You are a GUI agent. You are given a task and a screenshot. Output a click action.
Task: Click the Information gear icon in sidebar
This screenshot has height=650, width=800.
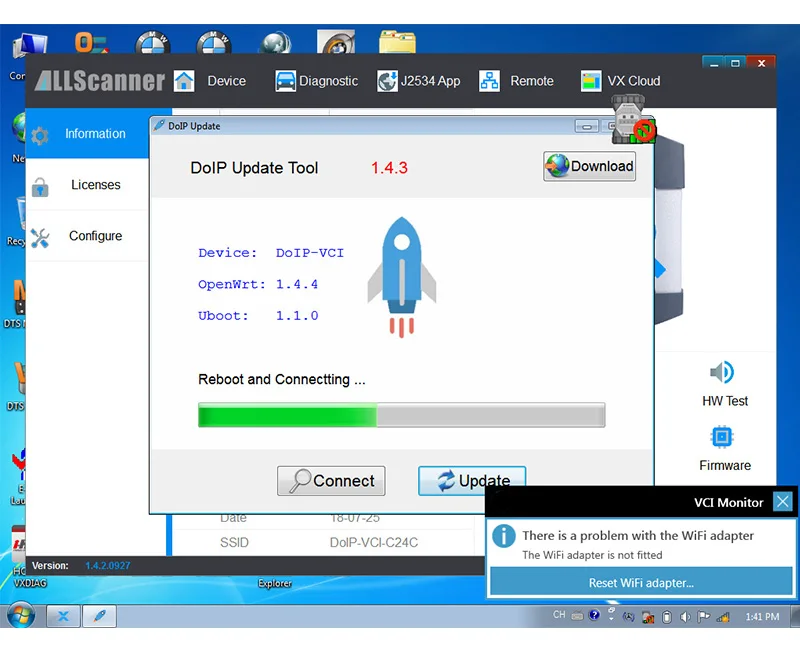coord(39,135)
